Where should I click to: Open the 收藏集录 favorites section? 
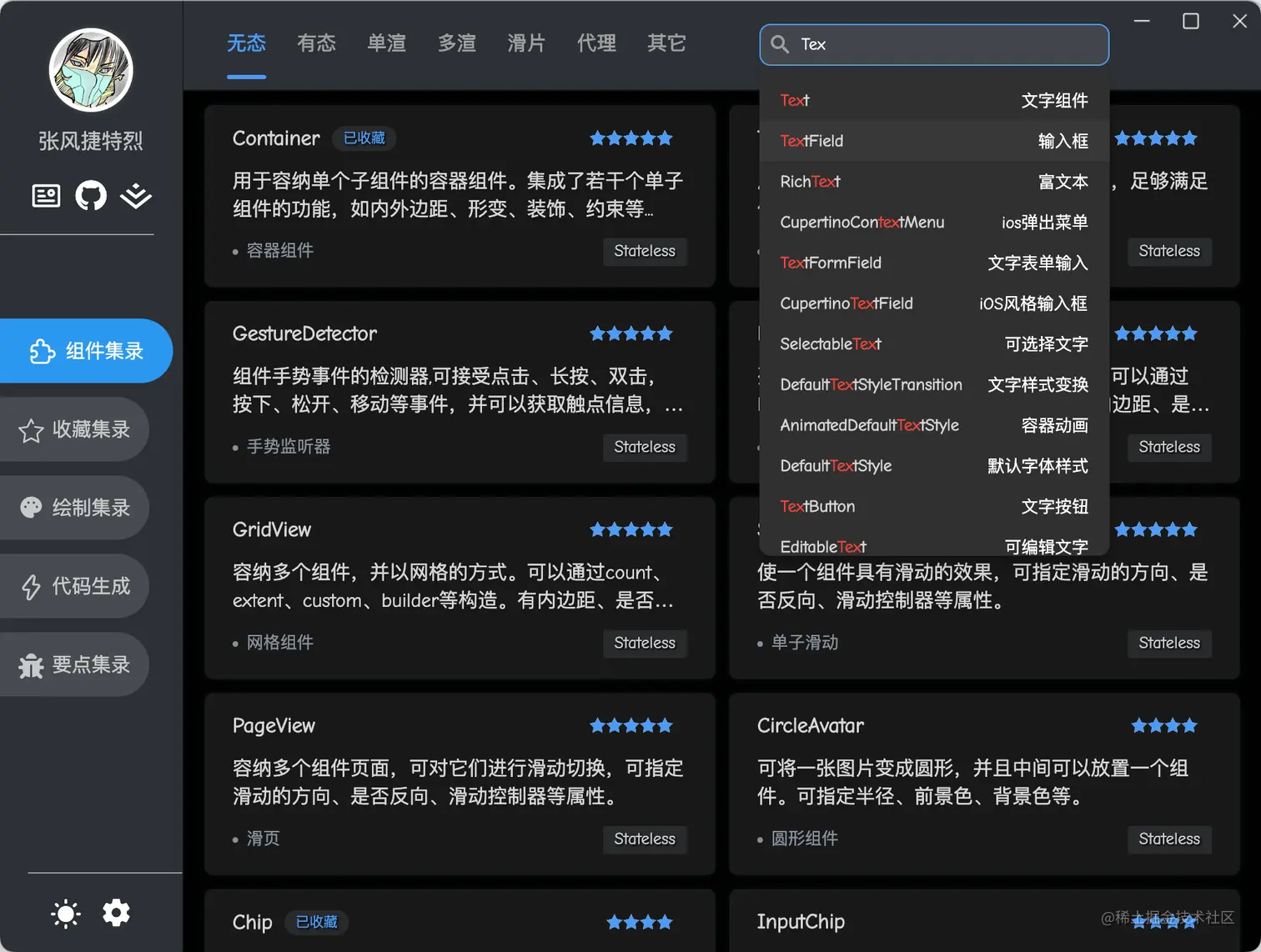tap(73, 430)
